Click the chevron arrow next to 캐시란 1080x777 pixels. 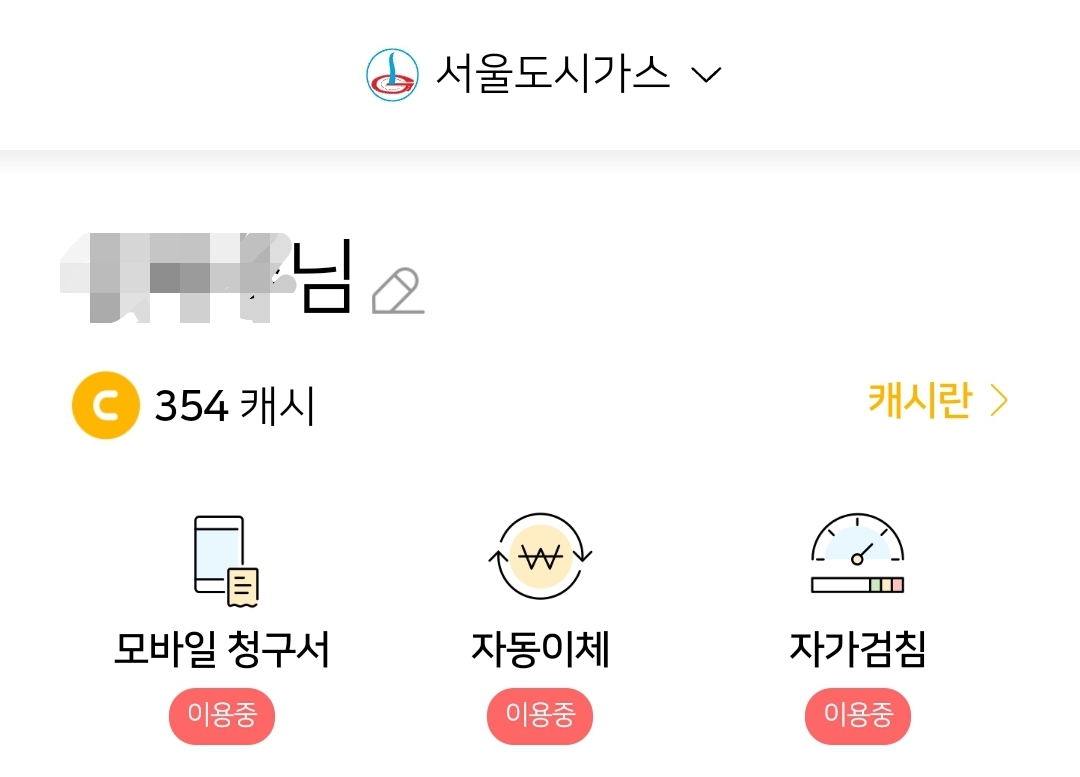[998, 401]
